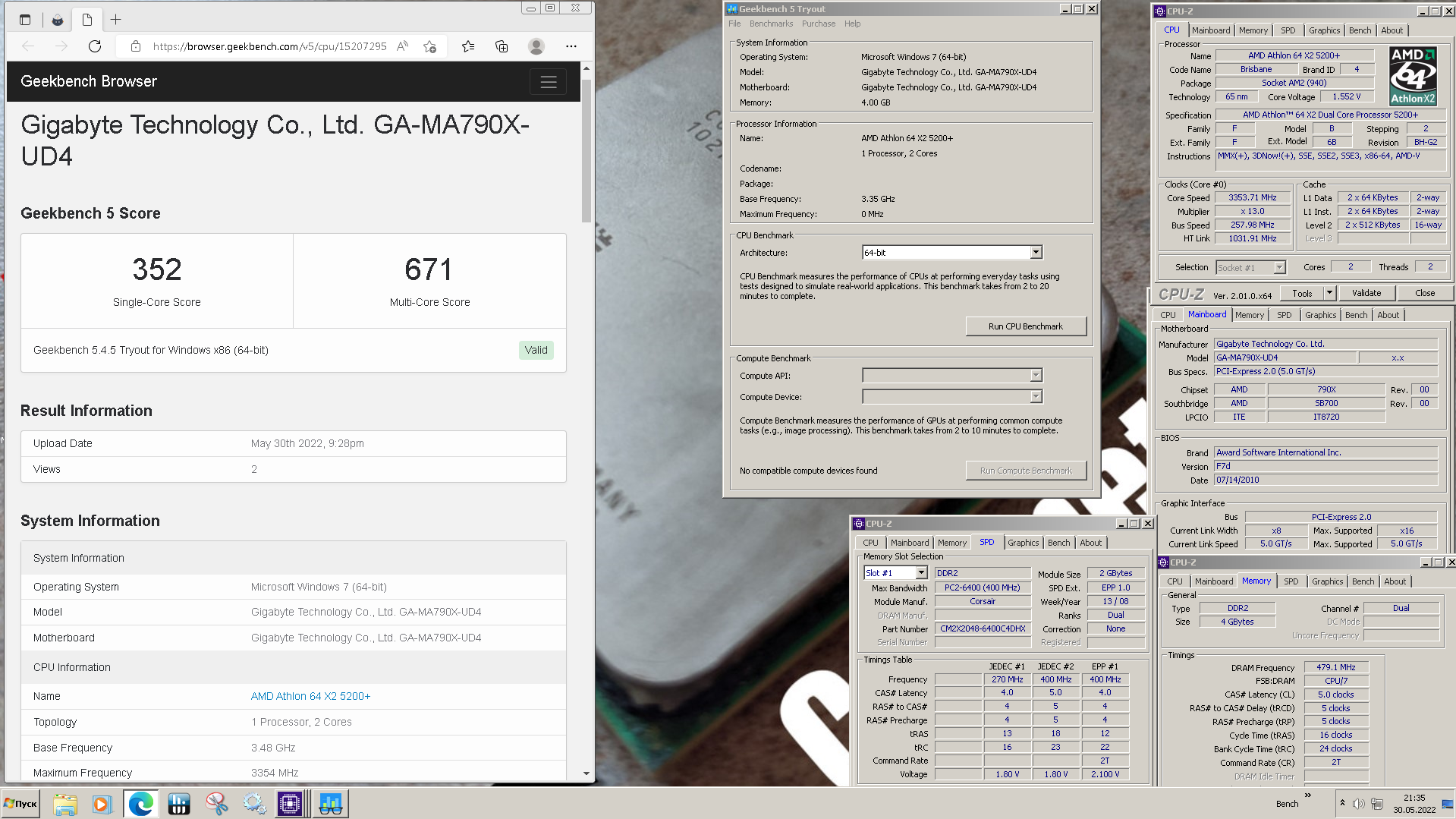View site info lock icon

pyautogui.click(x=136, y=46)
